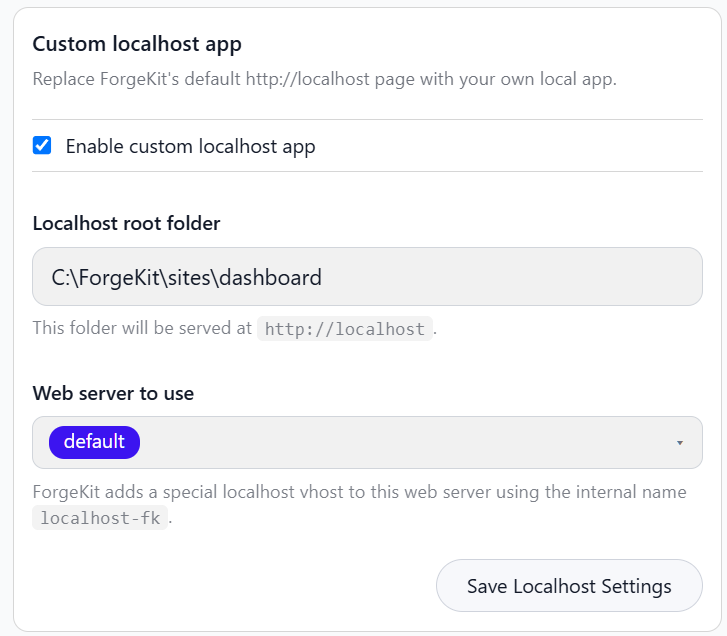This screenshot has width=727, height=636.
Task: Click the blue checkmark icon
Action: point(42,146)
